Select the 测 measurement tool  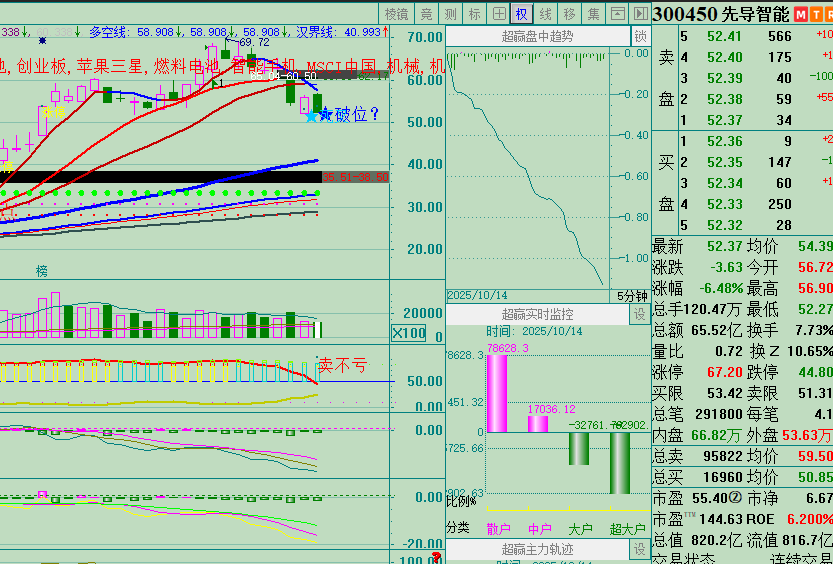(451, 13)
